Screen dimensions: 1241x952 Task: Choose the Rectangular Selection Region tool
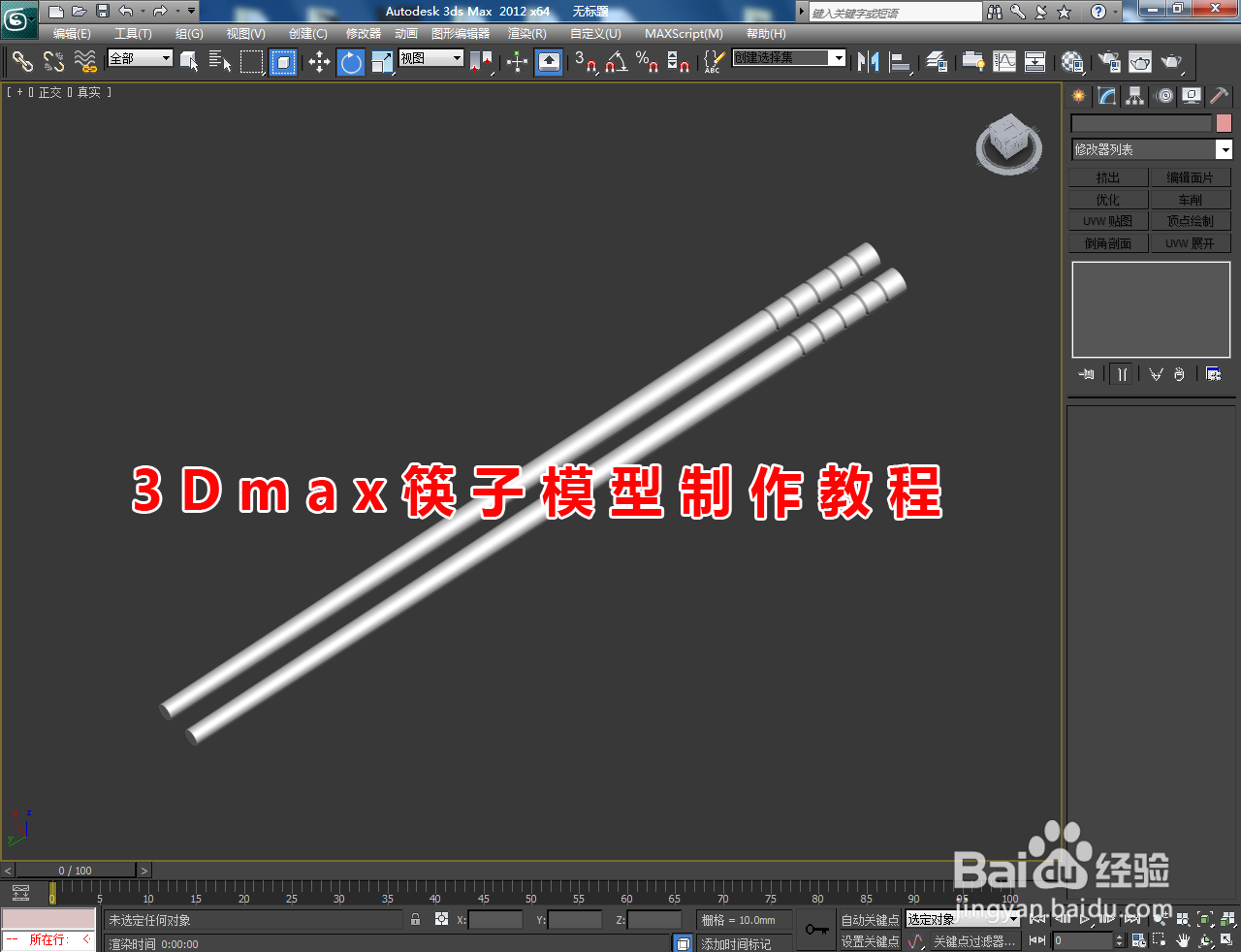point(251,62)
